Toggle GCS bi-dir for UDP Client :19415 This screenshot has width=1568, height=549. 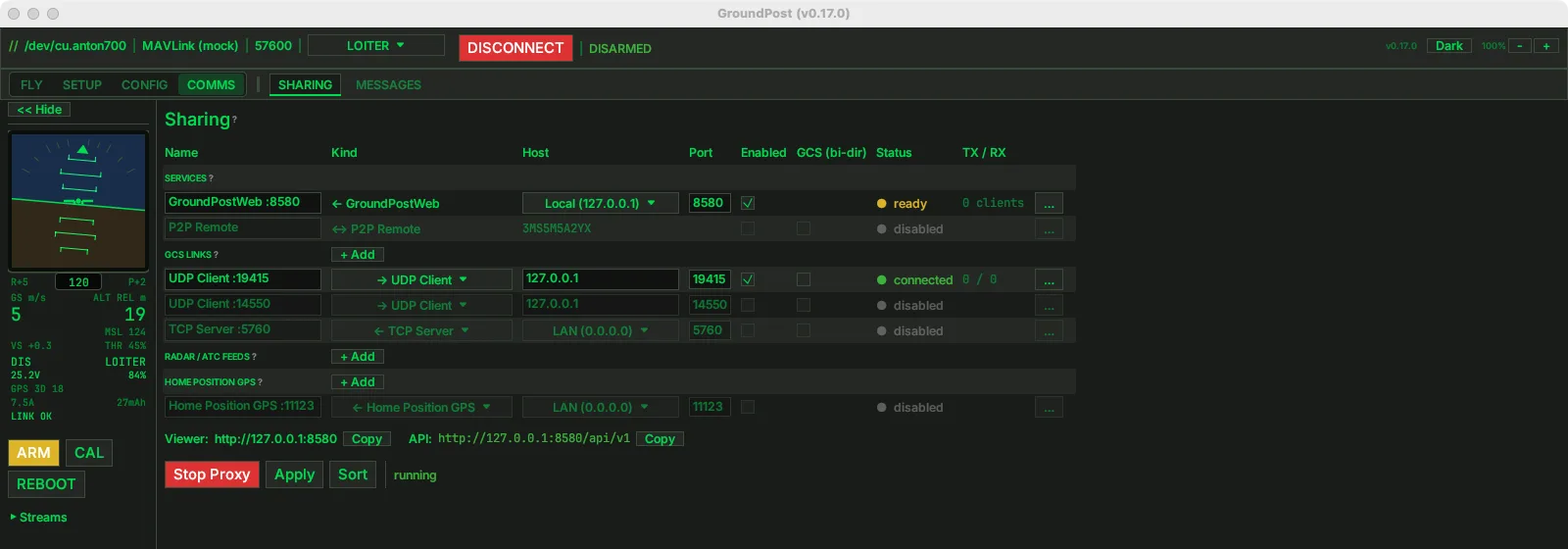tap(804, 279)
